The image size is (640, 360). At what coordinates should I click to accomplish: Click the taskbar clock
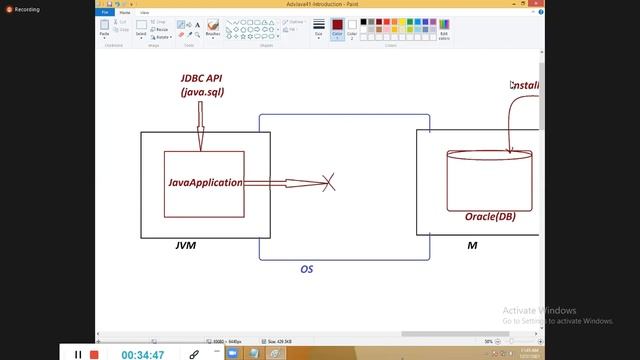pos(530,353)
